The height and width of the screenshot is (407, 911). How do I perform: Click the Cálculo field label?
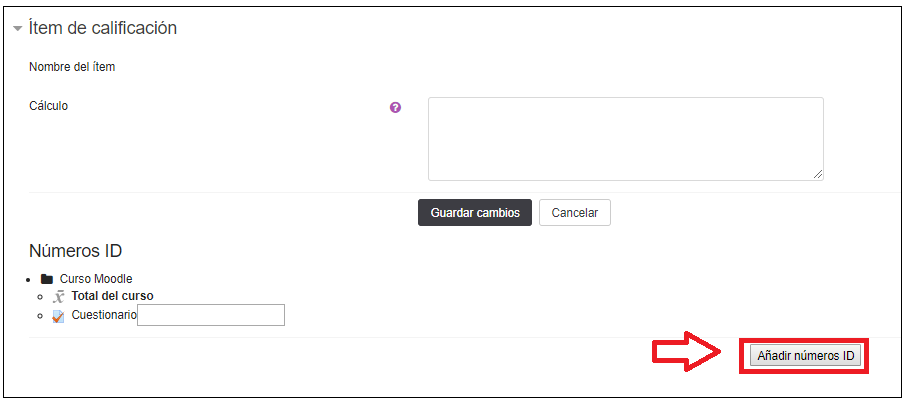(49, 105)
